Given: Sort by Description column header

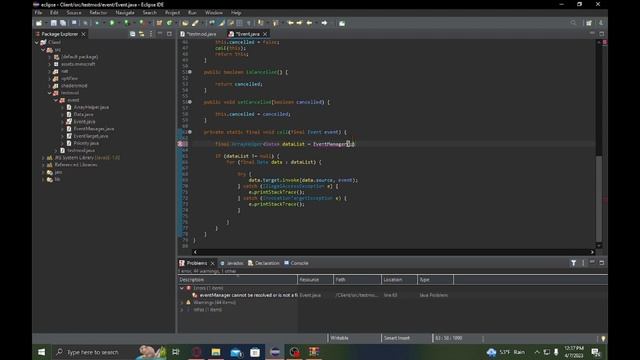Looking at the screenshot, I should coord(238,280).
